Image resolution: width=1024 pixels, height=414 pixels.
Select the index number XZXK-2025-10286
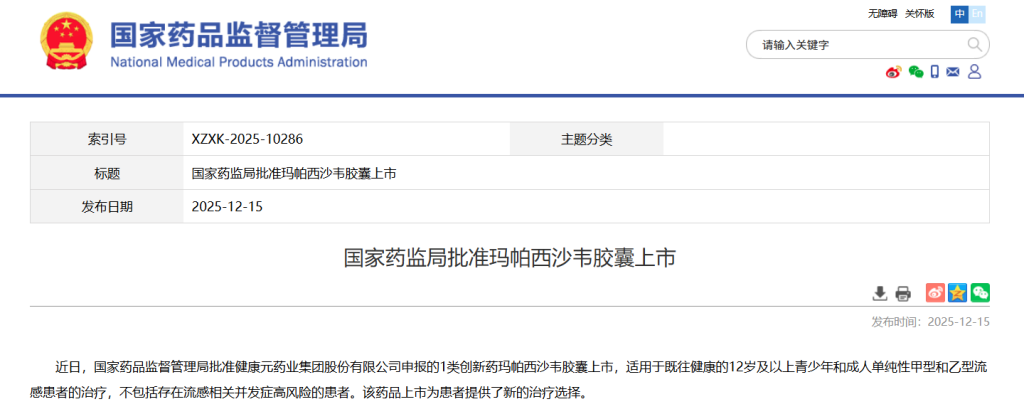coord(247,140)
